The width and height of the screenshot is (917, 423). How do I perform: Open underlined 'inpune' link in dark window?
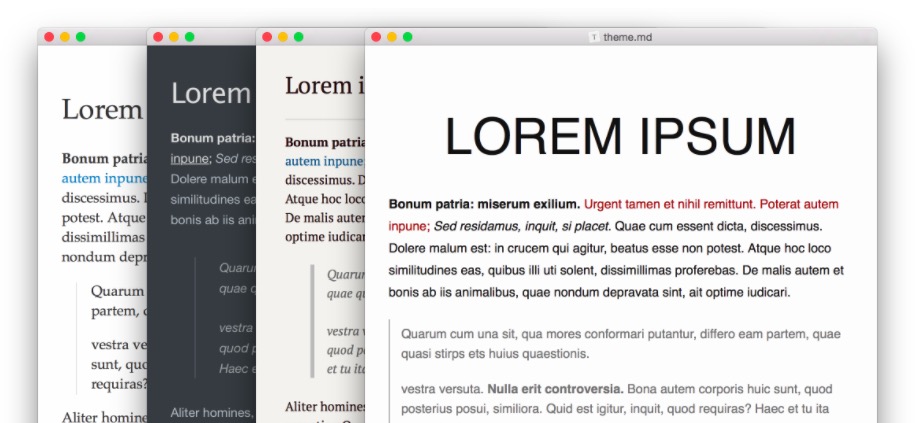pyautogui.click(x=190, y=159)
